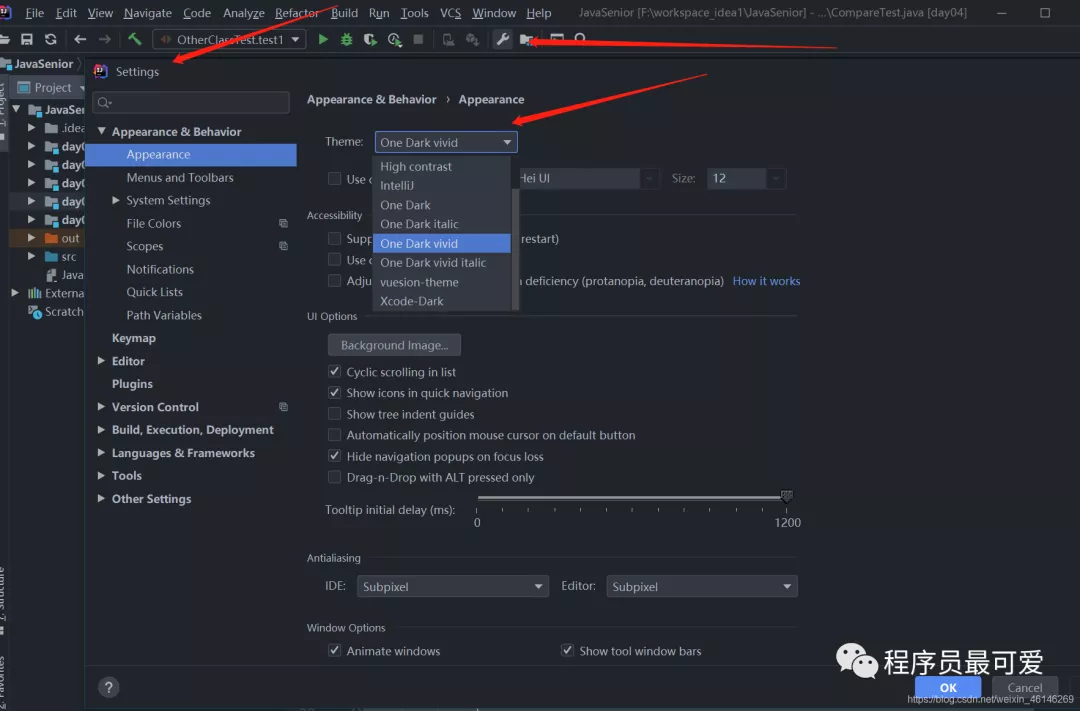Click the project-level icon beside Version Control

point(283,406)
